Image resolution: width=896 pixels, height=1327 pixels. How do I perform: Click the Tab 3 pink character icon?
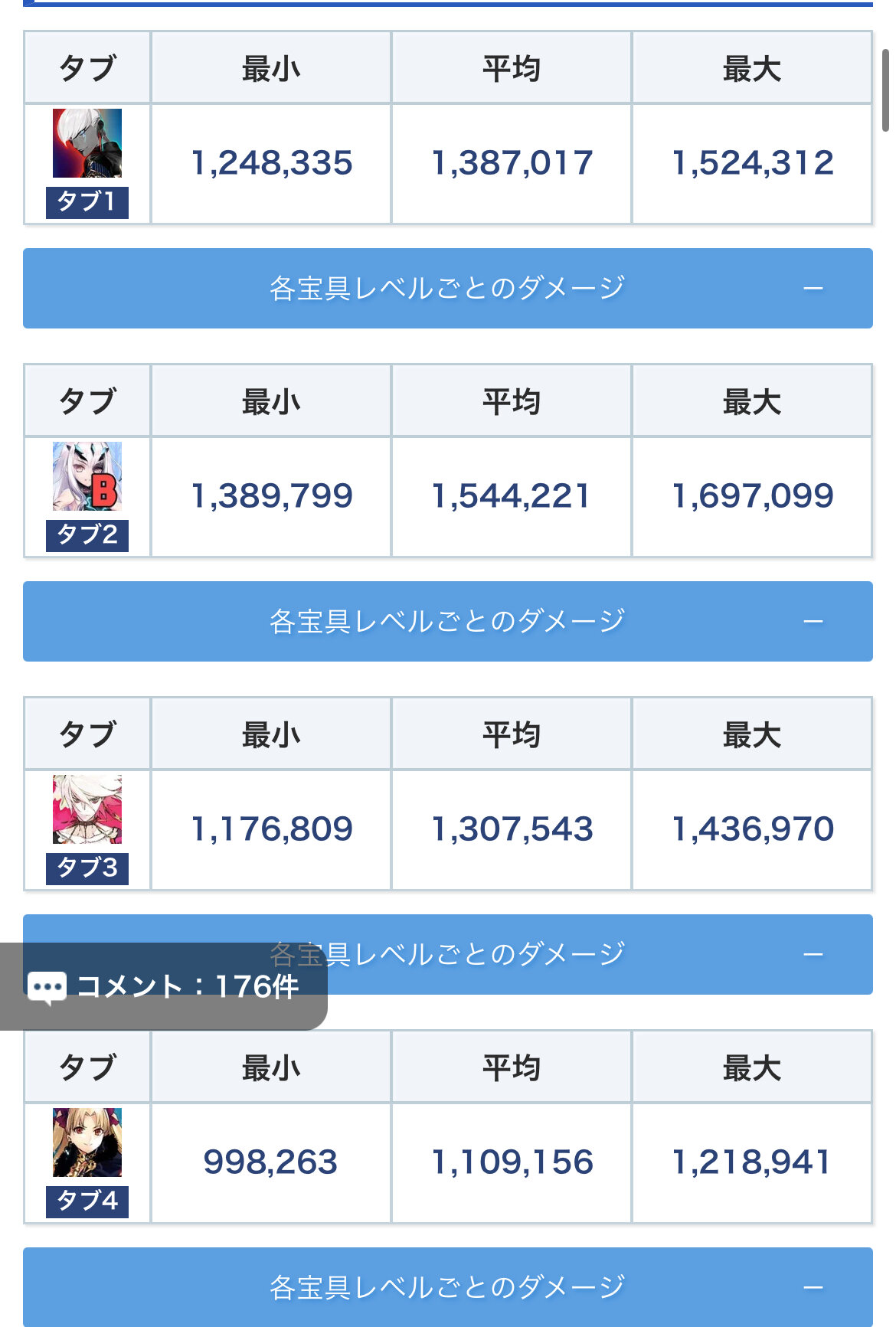coord(87,809)
